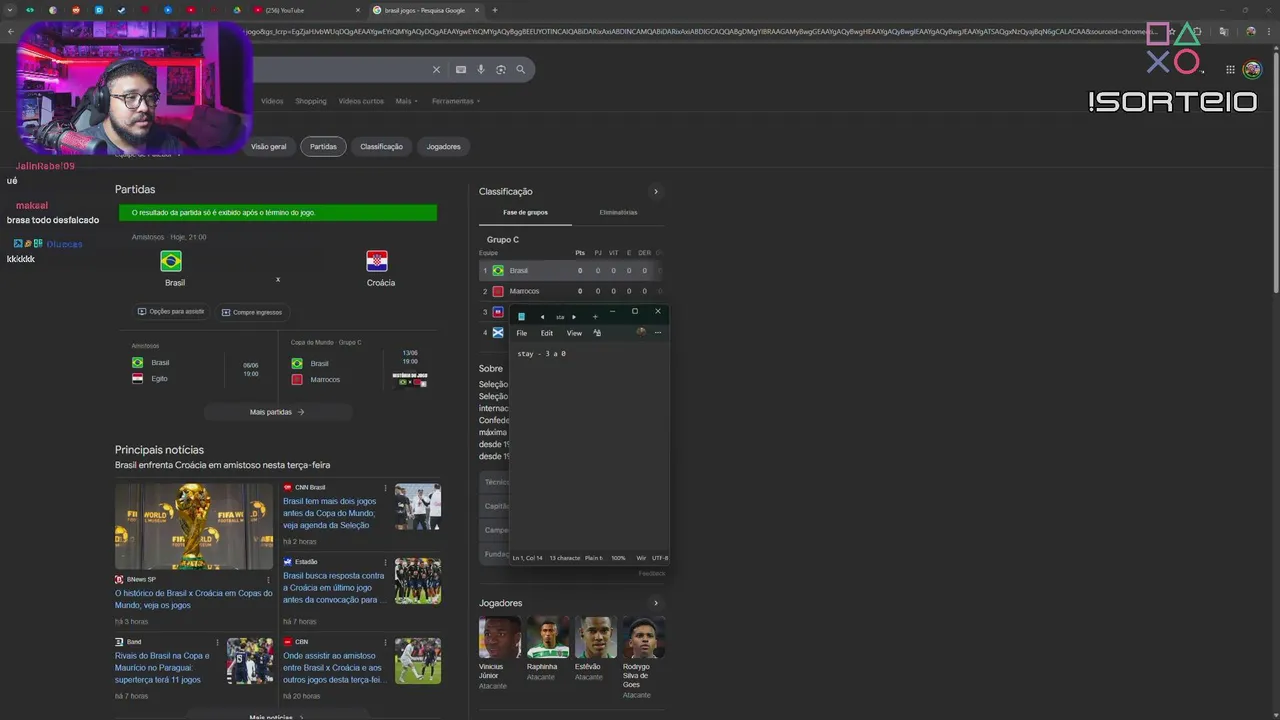The width and height of the screenshot is (1280, 720).
Task: Open the Shopping search filter
Action: pyautogui.click(x=311, y=101)
